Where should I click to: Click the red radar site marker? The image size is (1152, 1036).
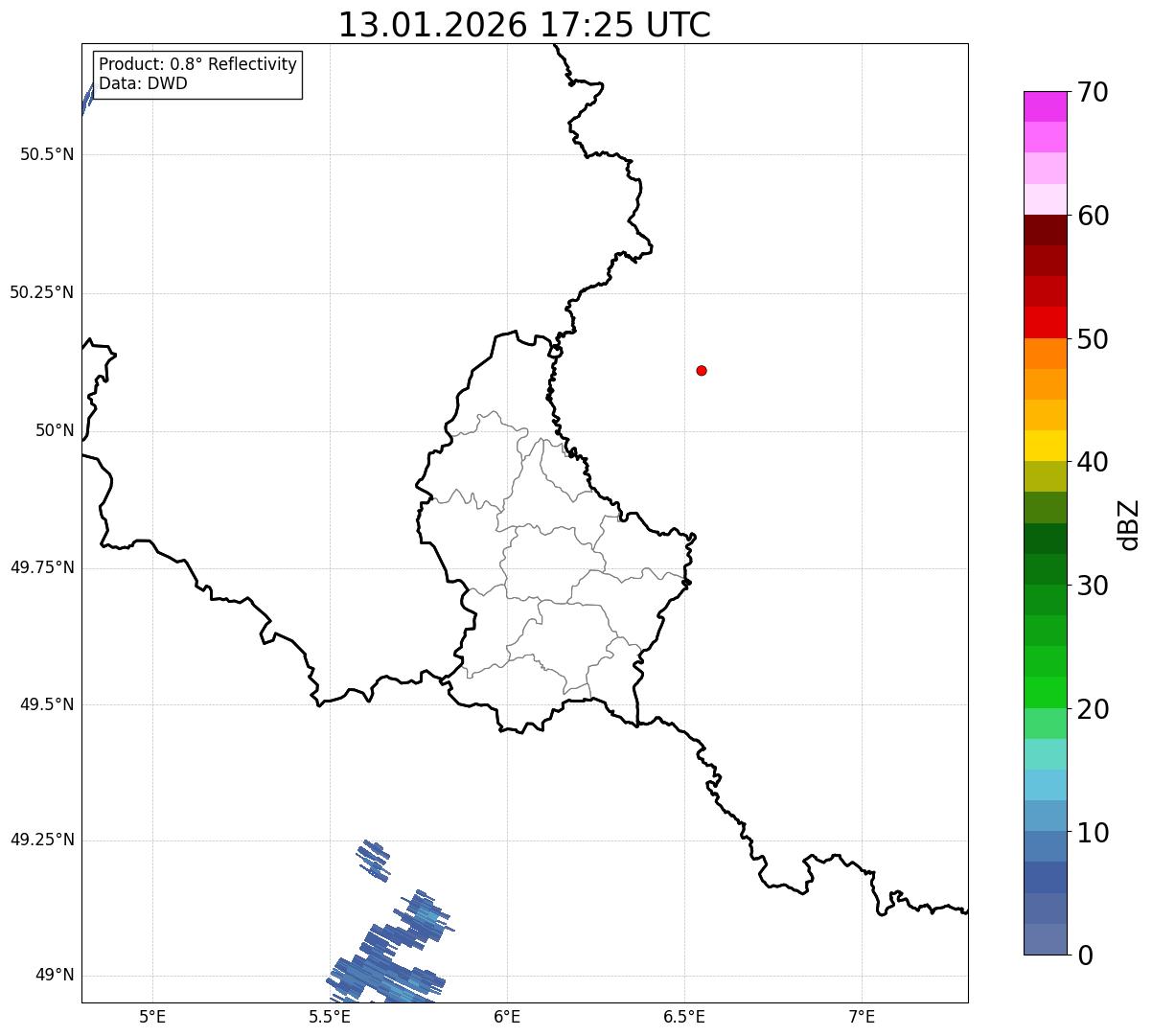pyautogui.click(x=702, y=370)
